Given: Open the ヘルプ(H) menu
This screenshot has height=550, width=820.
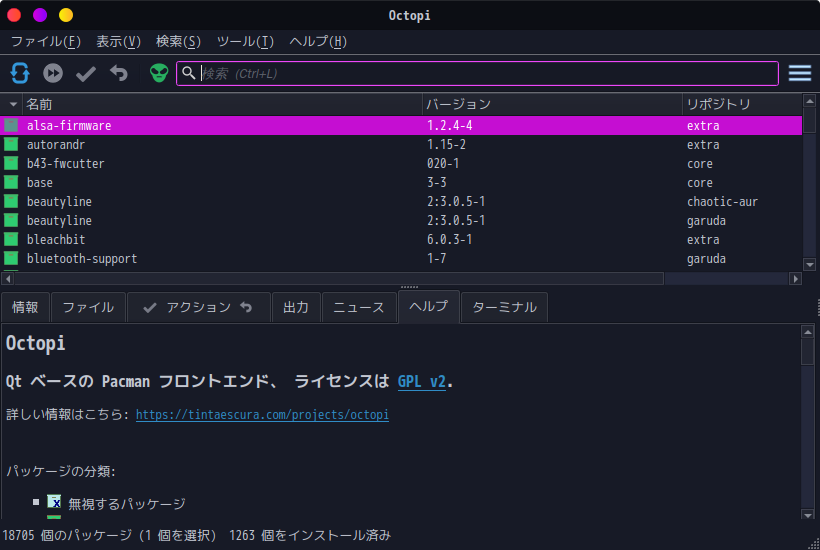Looking at the screenshot, I should click(x=318, y=42).
